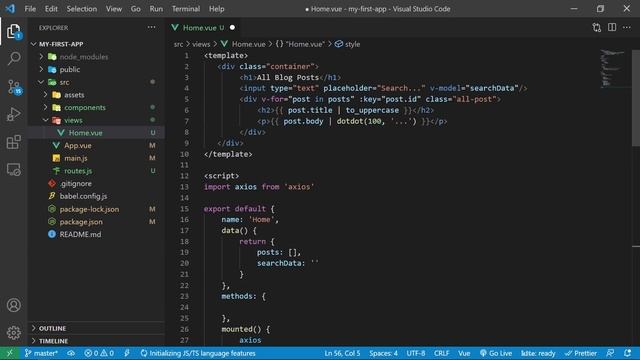Click remote window indicator in status bar
The height and width of the screenshot is (360, 640).
click(x=9, y=353)
